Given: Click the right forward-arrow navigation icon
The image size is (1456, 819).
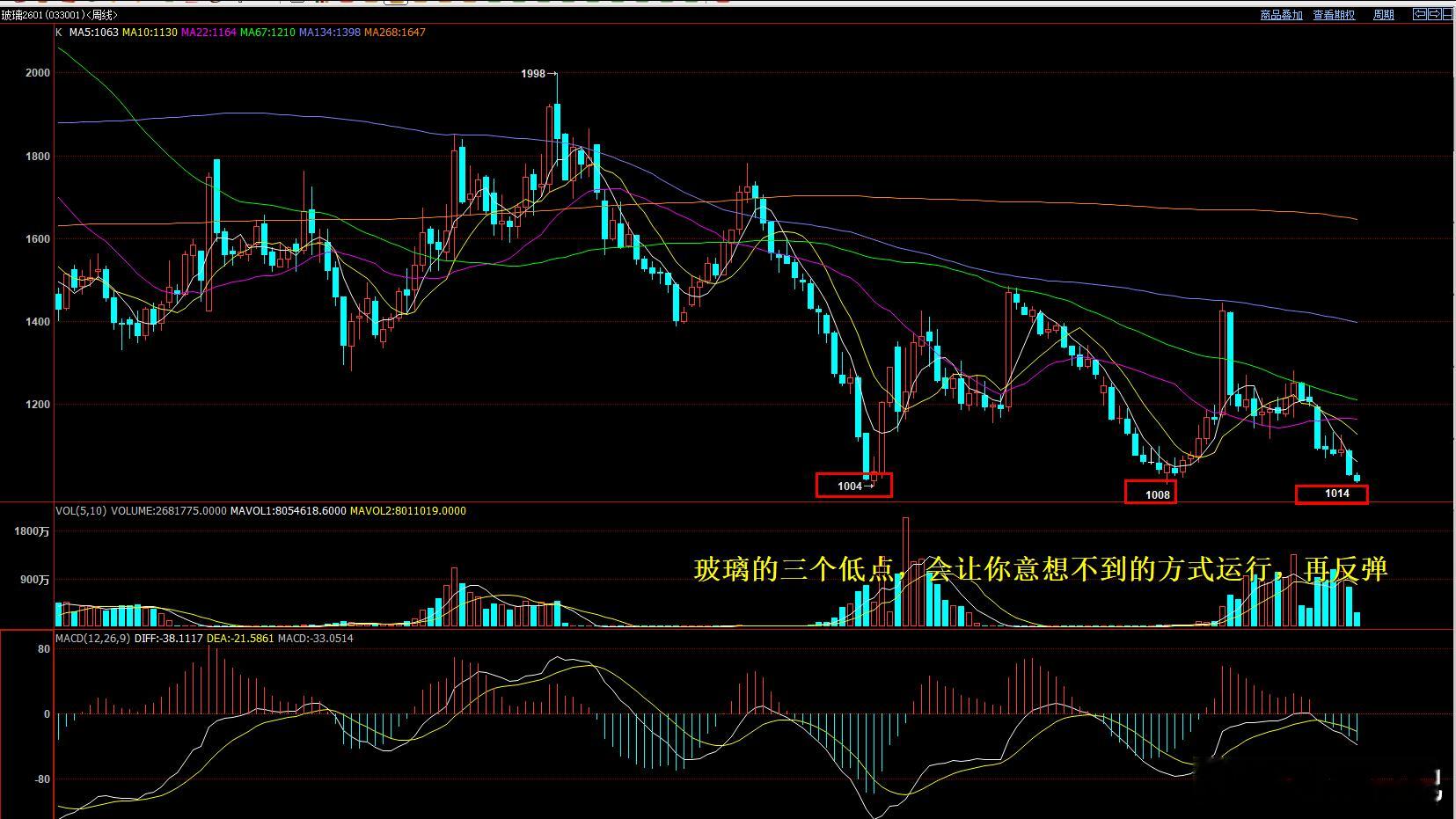Looking at the screenshot, I should coord(1434,14).
